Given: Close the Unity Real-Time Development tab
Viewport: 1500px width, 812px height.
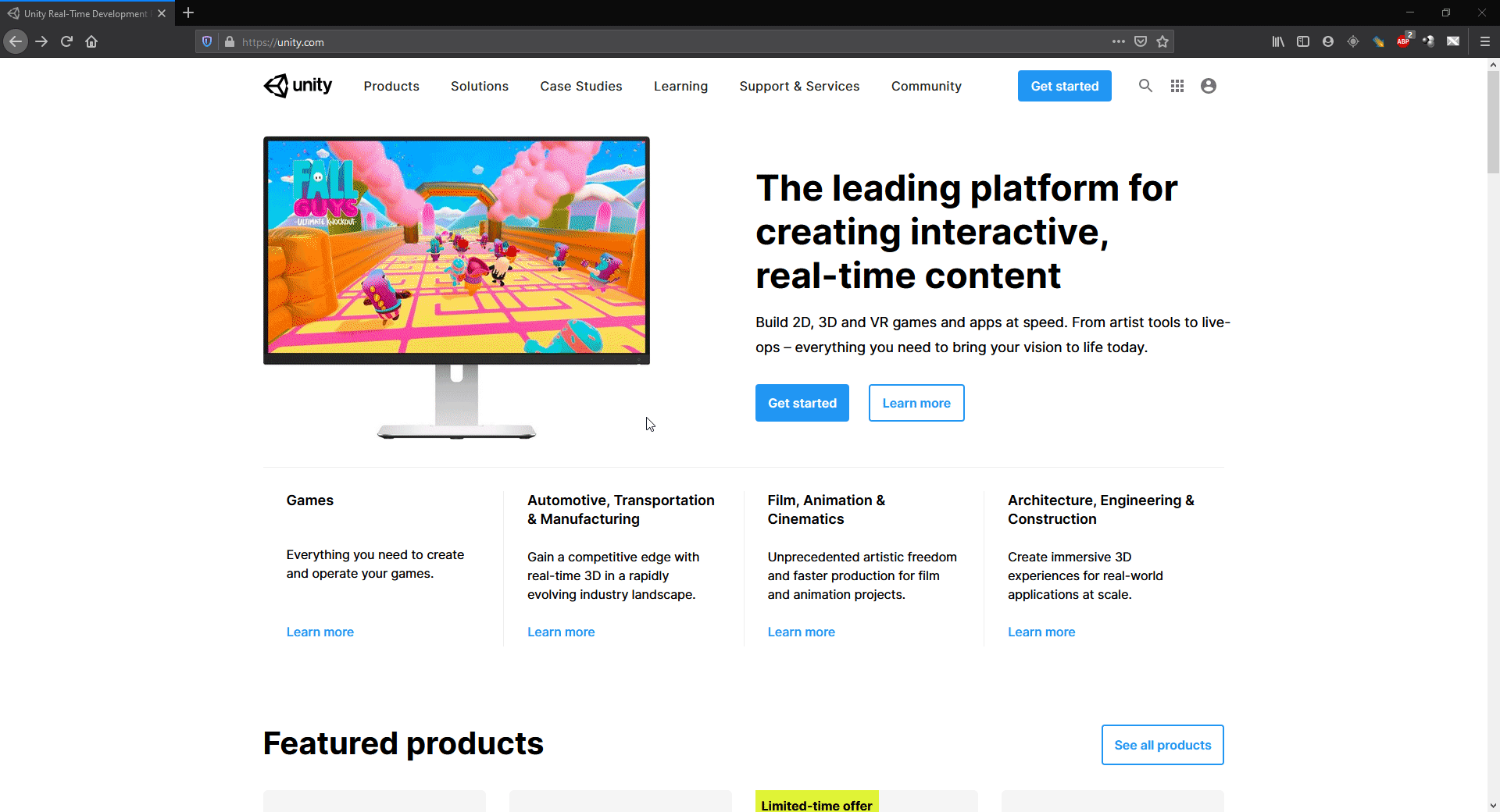Looking at the screenshot, I should (x=162, y=13).
